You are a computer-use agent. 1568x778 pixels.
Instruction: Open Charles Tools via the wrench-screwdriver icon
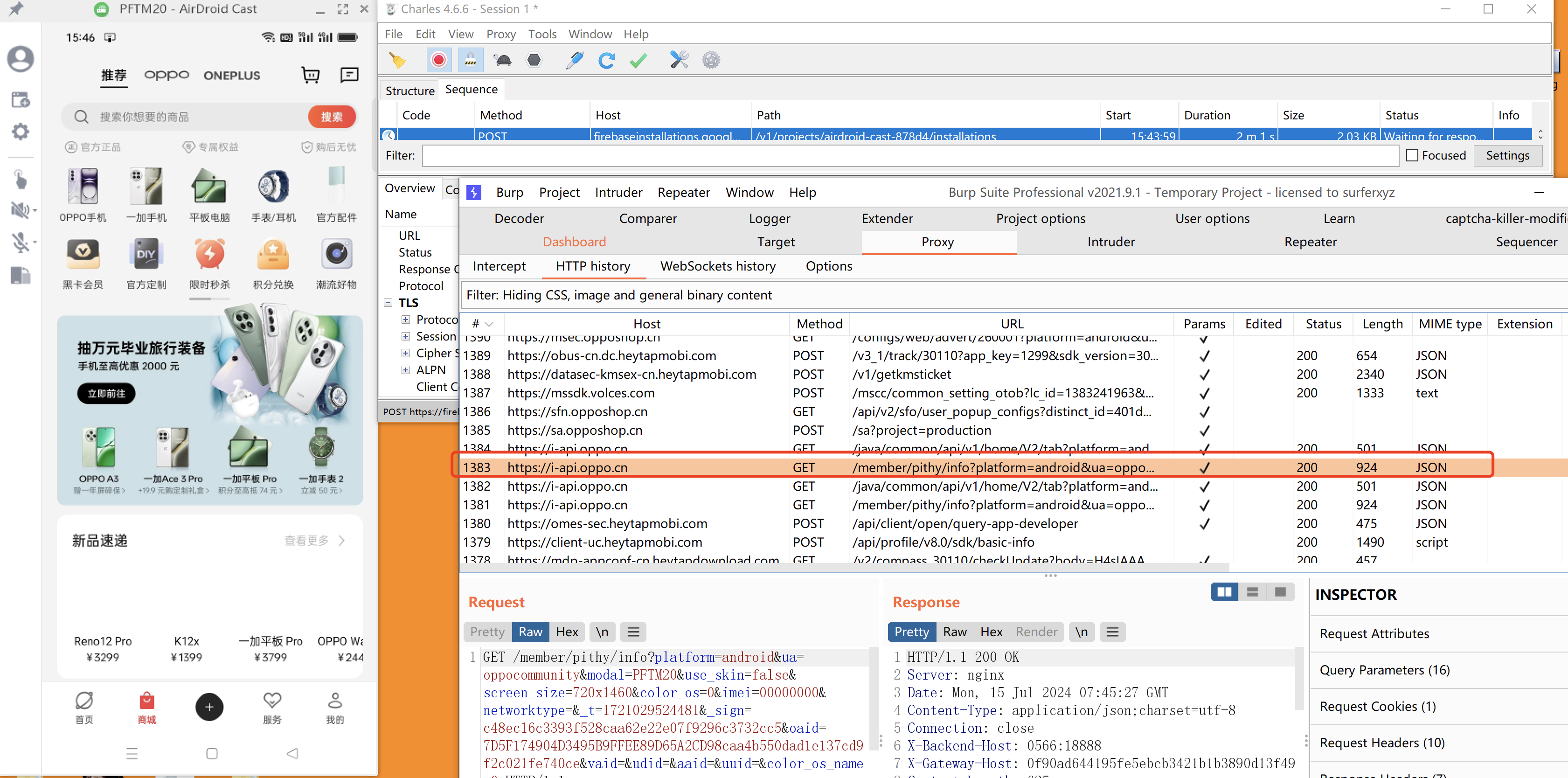679,60
